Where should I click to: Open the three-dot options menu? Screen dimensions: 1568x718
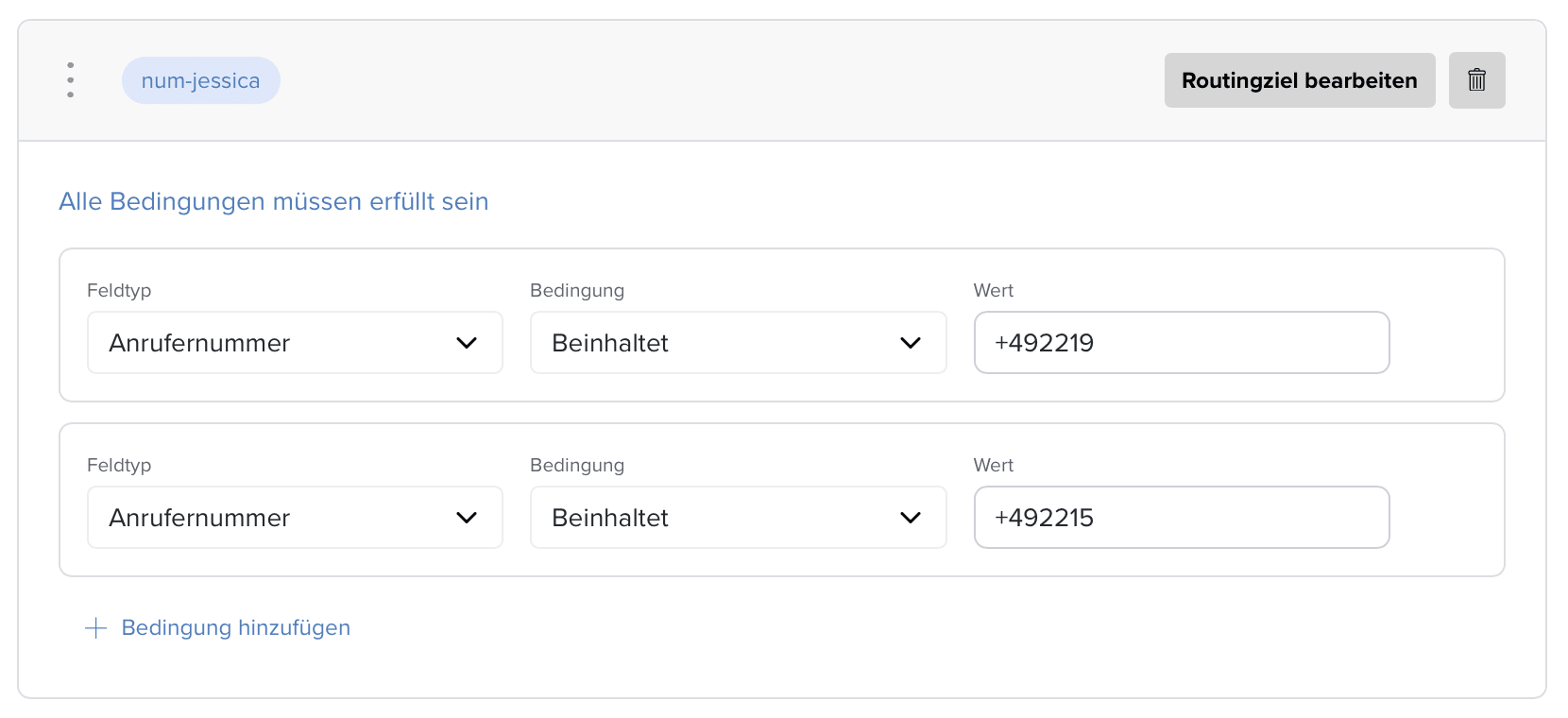click(71, 80)
